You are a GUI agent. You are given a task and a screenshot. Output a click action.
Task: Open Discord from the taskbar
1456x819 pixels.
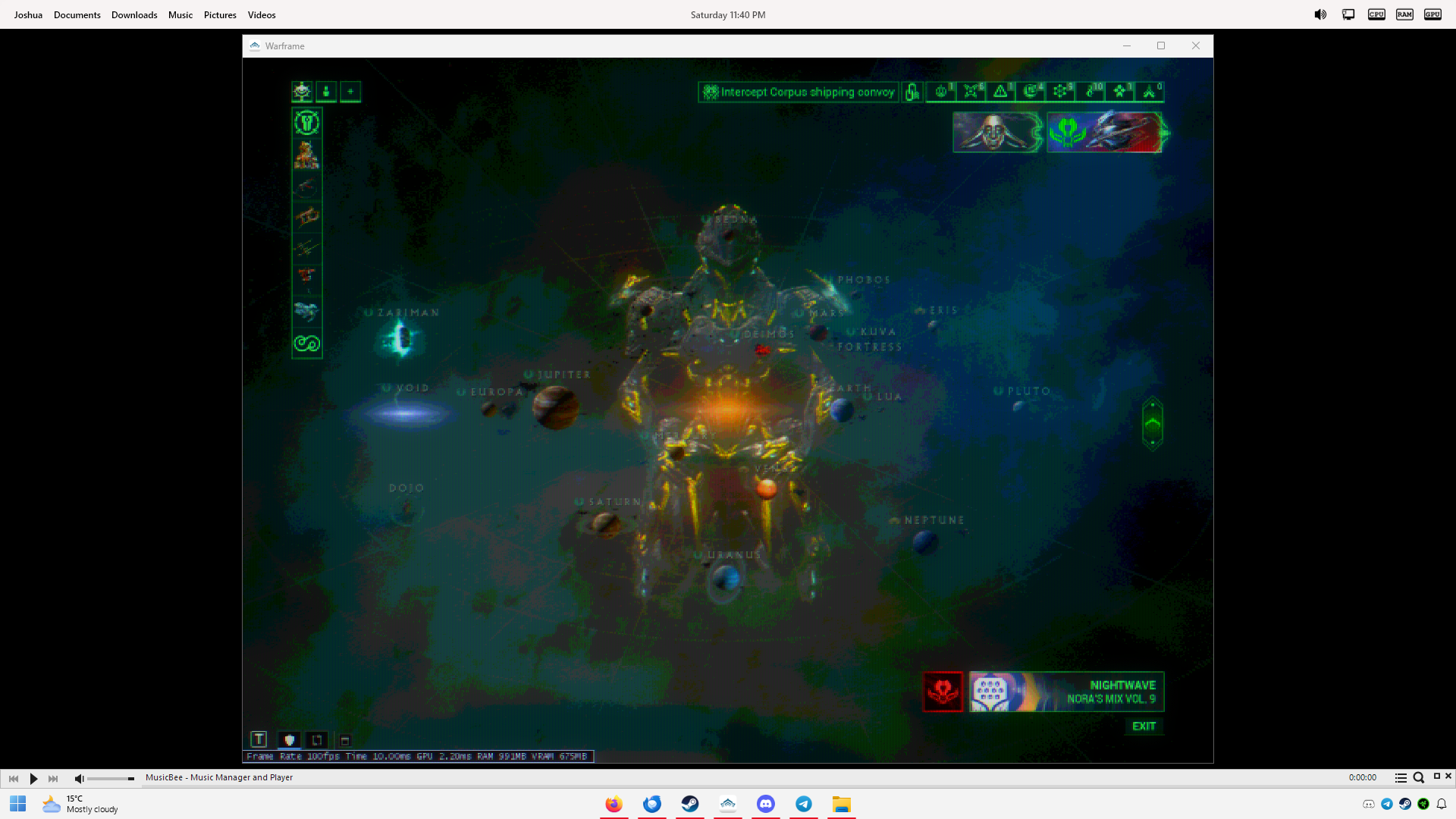(x=766, y=804)
